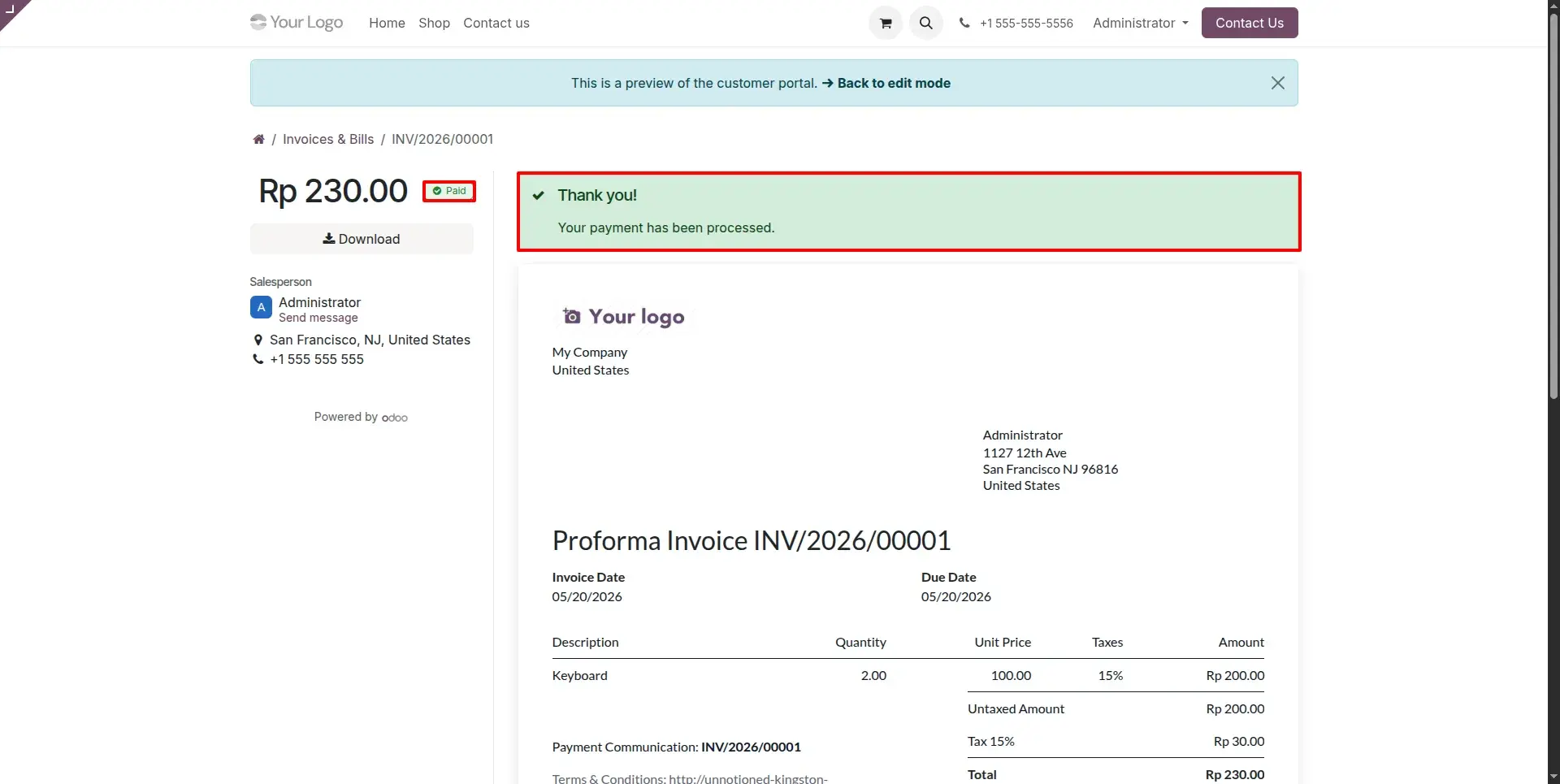The height and width of the screenshot is (784, 1560).
Task: Click the invoice date 05/20/2026 under Invoice Date
Action: point(587,596)
